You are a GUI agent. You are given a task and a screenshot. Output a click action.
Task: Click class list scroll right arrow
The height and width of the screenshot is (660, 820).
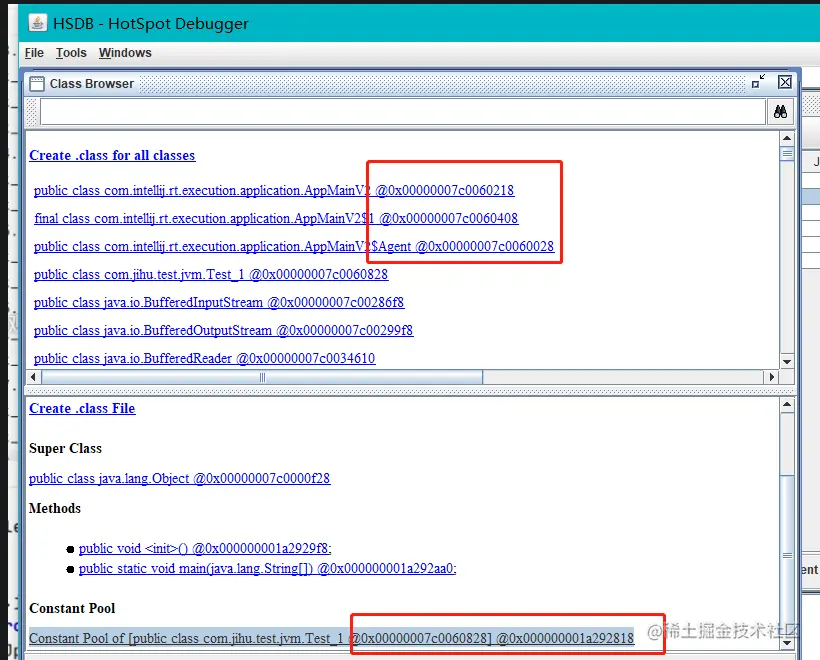(x=772, y=377)
